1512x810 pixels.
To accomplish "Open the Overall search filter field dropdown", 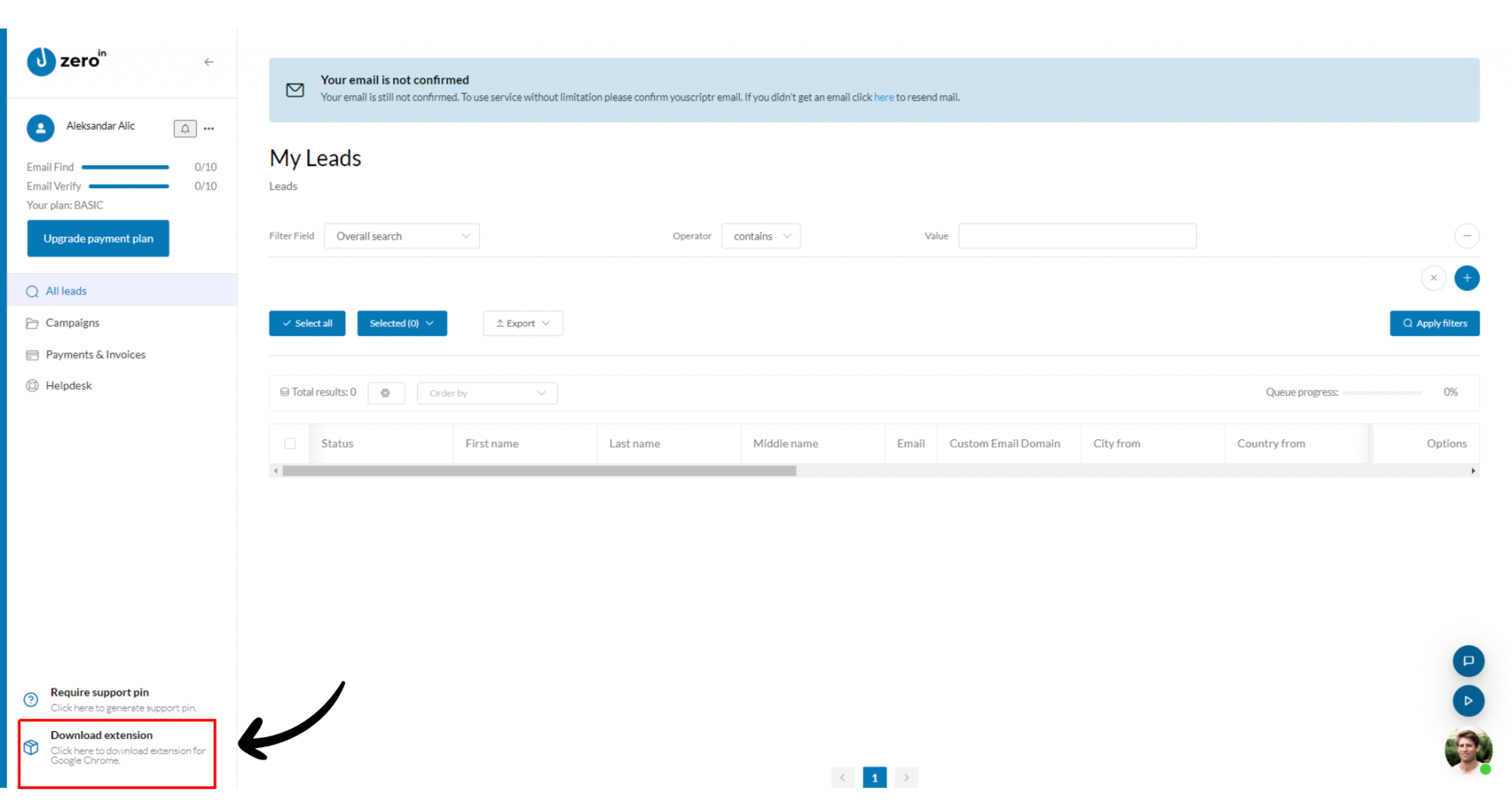I will point(402,236).
